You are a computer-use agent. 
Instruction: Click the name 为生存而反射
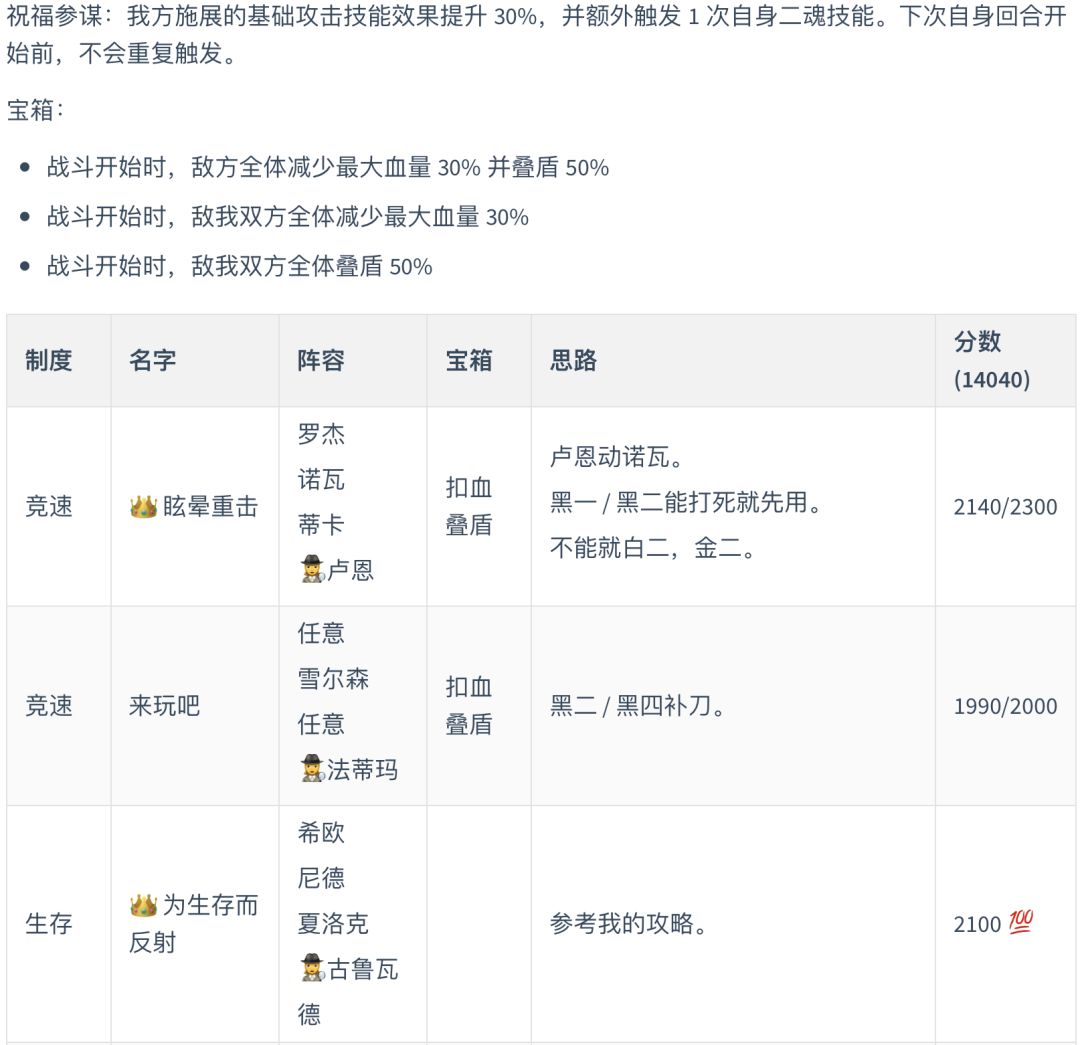click(x=194, y=924)
